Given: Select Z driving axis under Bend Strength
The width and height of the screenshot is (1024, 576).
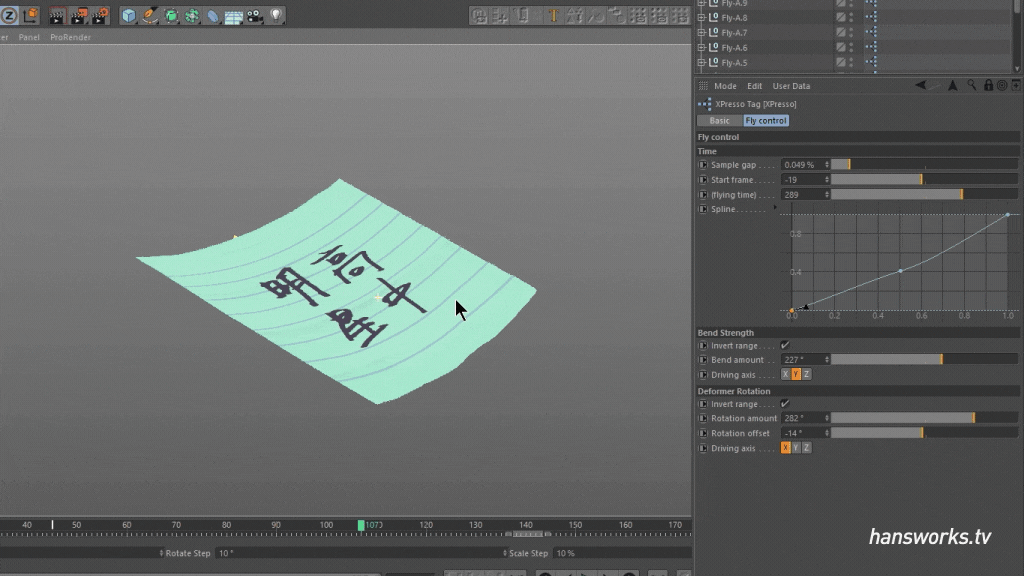Looking at the screenshot, I should (807, 374).
